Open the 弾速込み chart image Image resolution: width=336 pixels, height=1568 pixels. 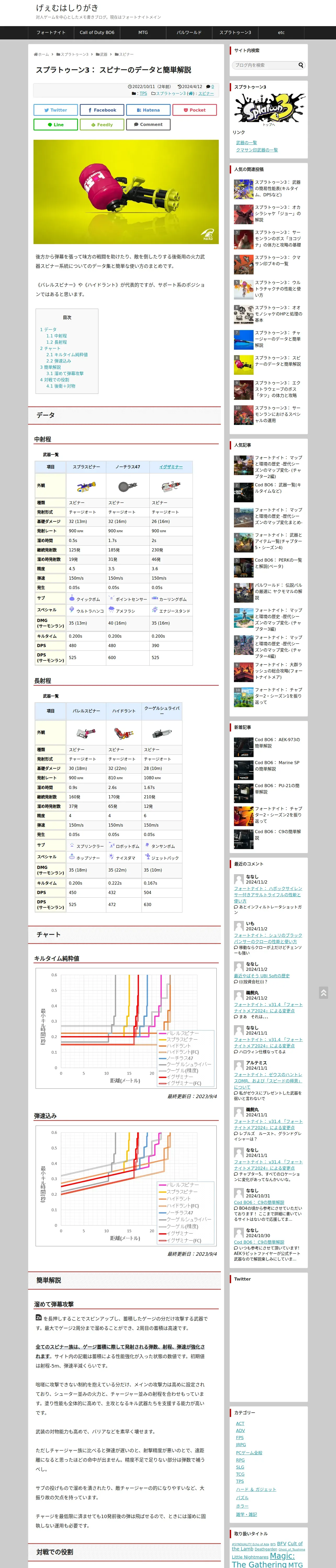tap(126, 1186)
